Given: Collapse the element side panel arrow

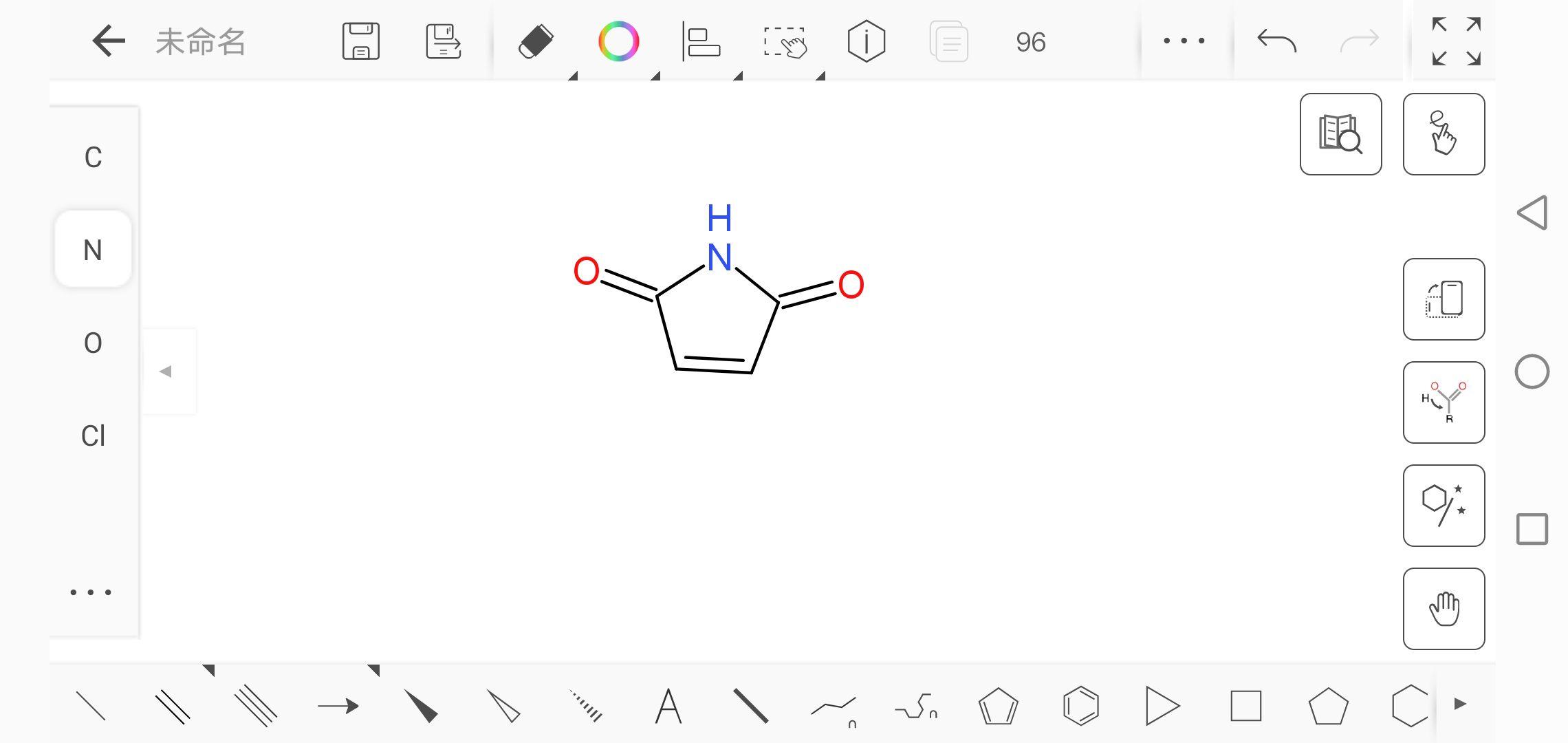Looking at the screenshot, I should (x=166, y=371).
